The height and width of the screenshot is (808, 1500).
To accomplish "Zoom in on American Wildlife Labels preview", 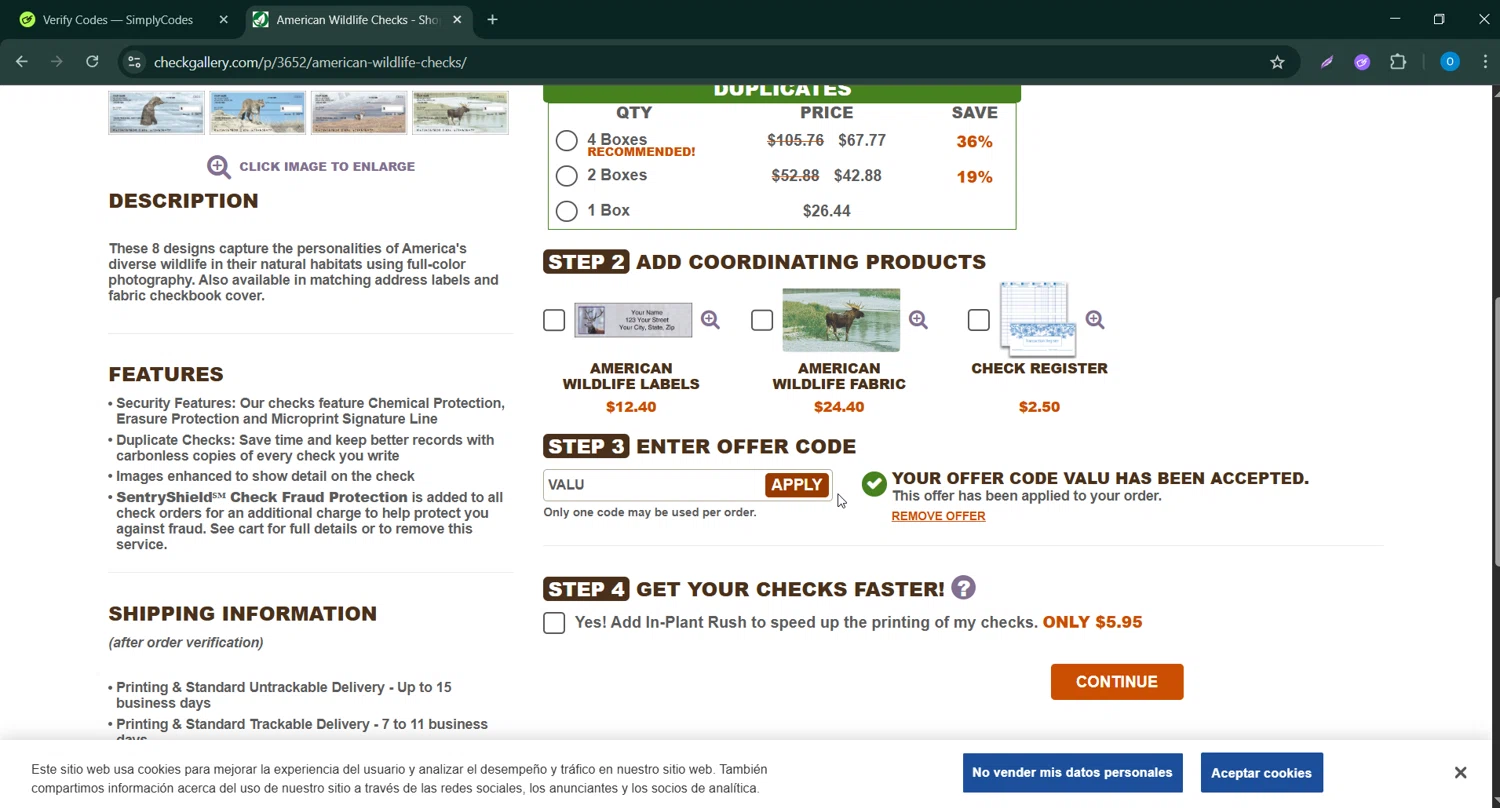I will (710, 320).
